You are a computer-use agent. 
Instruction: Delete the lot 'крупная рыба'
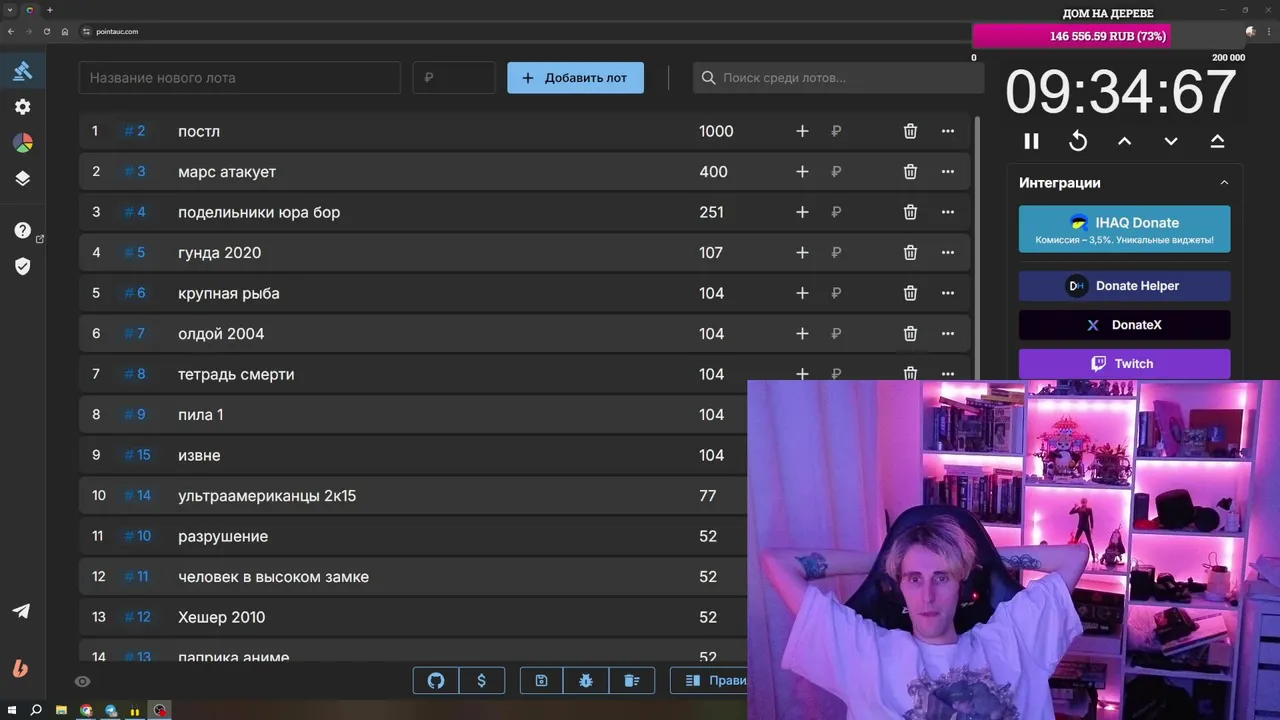point(910,293)
